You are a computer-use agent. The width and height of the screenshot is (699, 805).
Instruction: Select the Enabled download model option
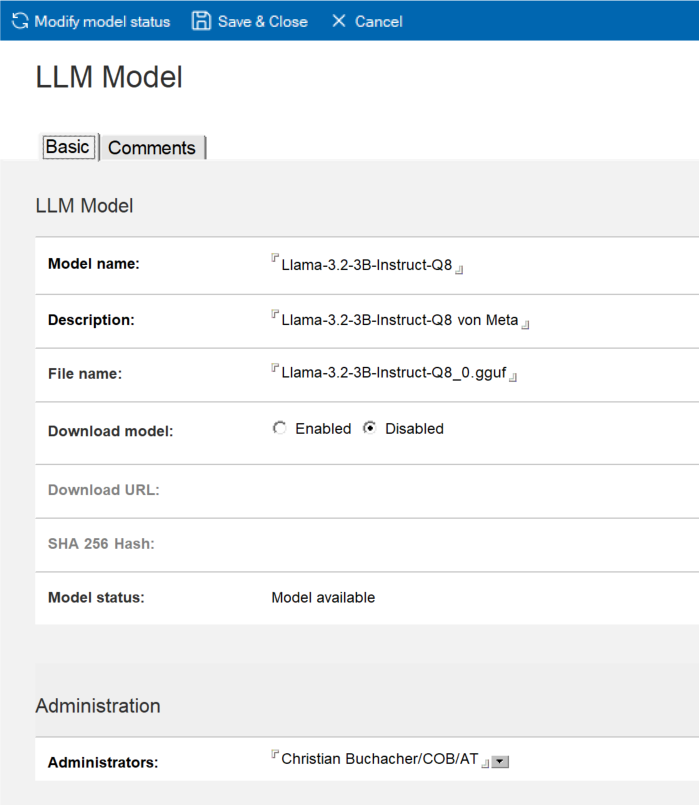click(279, 429)
